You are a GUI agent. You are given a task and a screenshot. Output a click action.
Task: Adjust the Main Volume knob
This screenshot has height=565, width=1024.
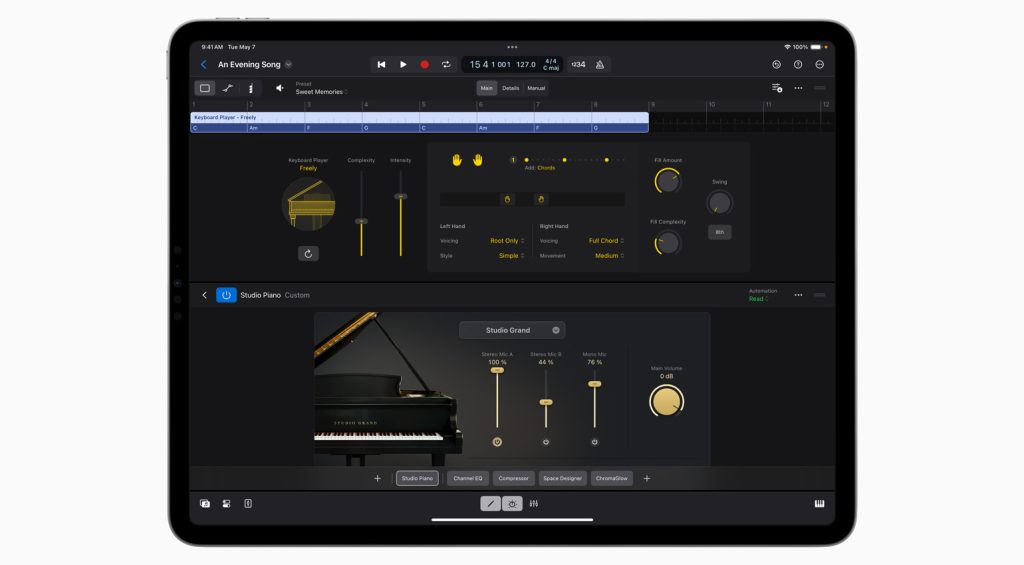(x=666, y=401)
